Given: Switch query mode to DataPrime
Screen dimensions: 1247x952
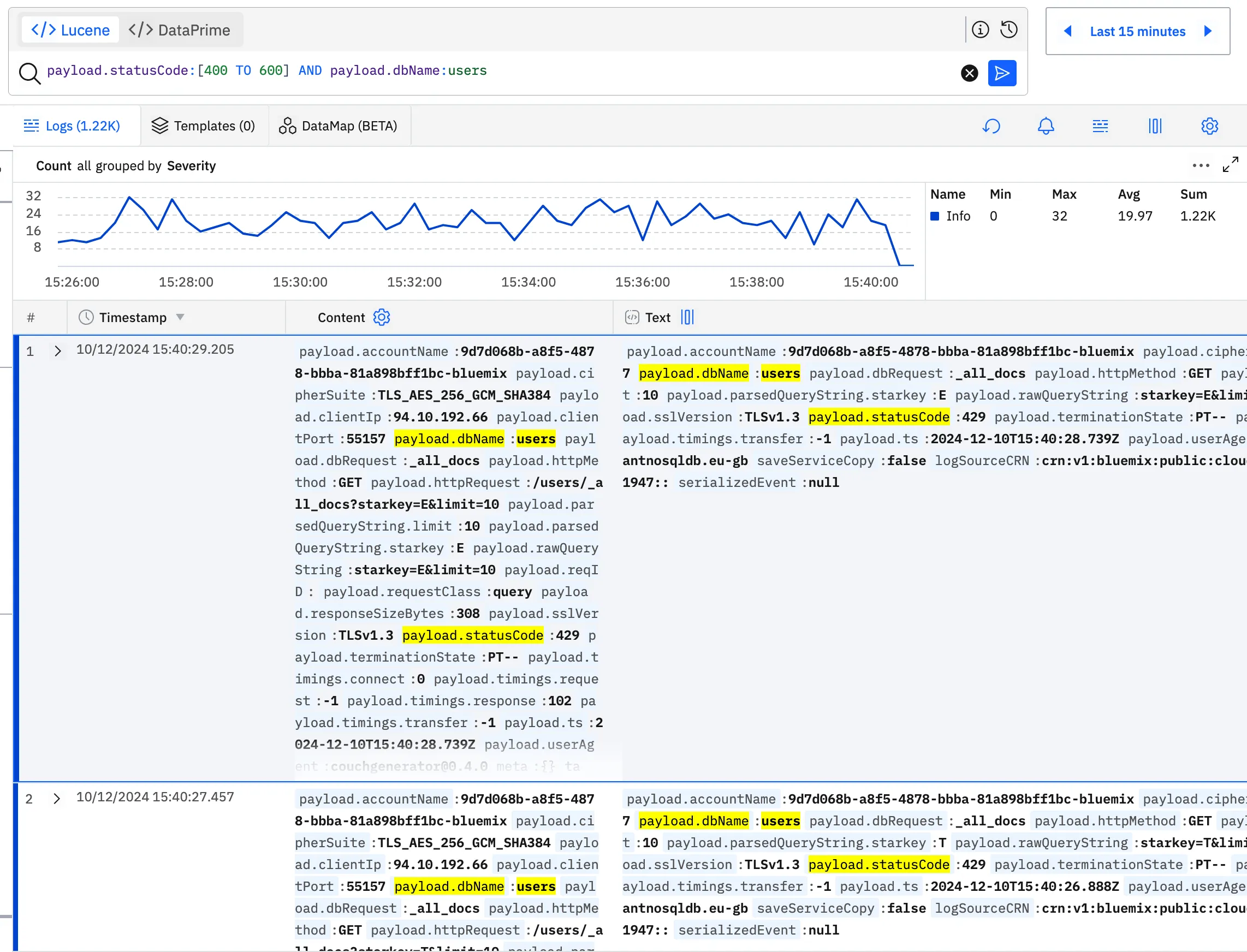Looking at the screenshot, I should [x=179, y=30].
